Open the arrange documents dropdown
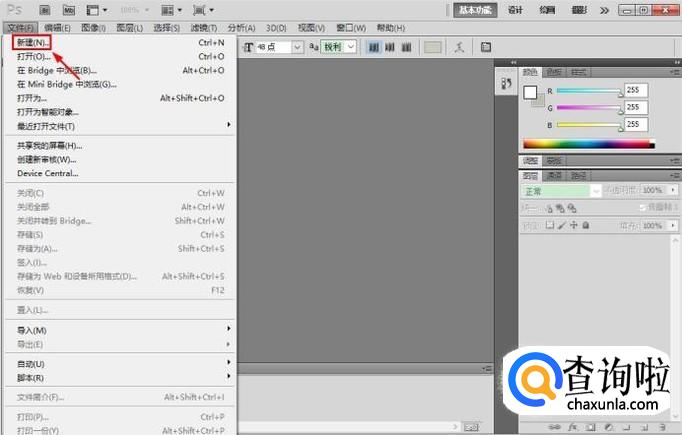The height and width of the screenshot is (435, 682). point(171,10)
